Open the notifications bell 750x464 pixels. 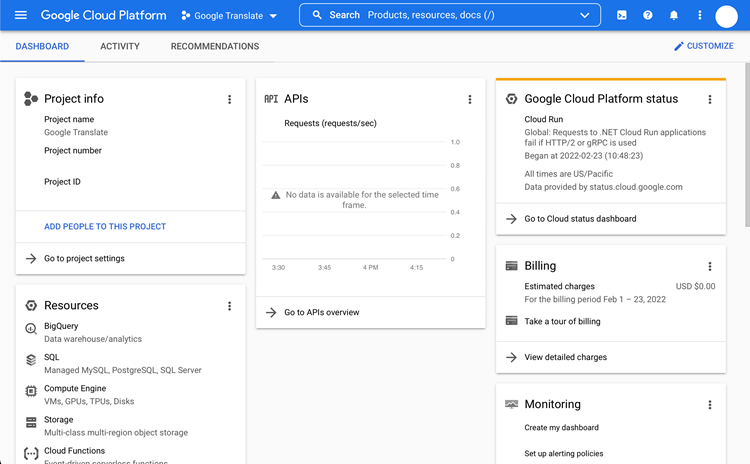[673, 15]
